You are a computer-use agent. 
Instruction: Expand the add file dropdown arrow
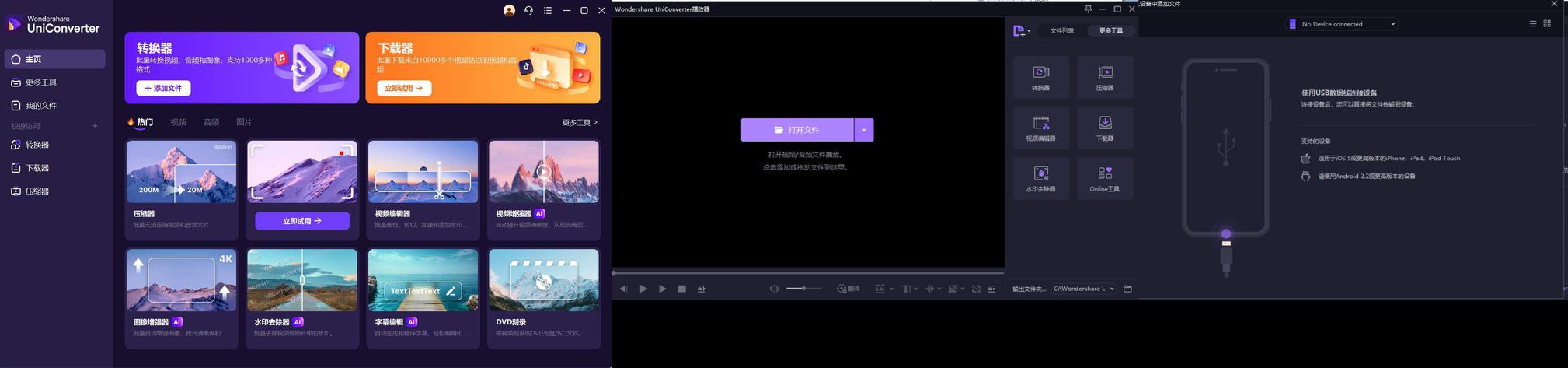click(x=1029, y=32)
